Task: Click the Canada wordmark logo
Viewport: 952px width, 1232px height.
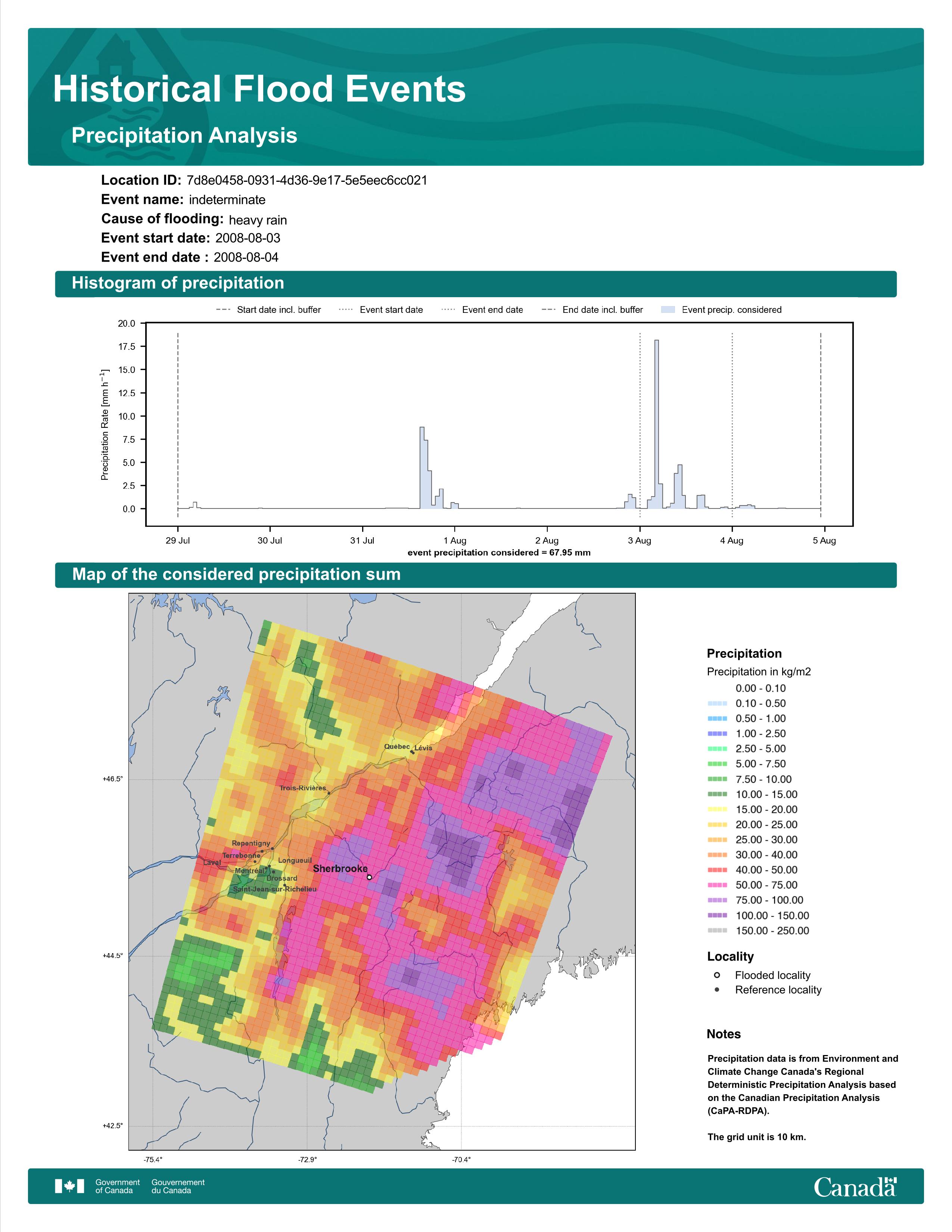Action: [855, 1187]
